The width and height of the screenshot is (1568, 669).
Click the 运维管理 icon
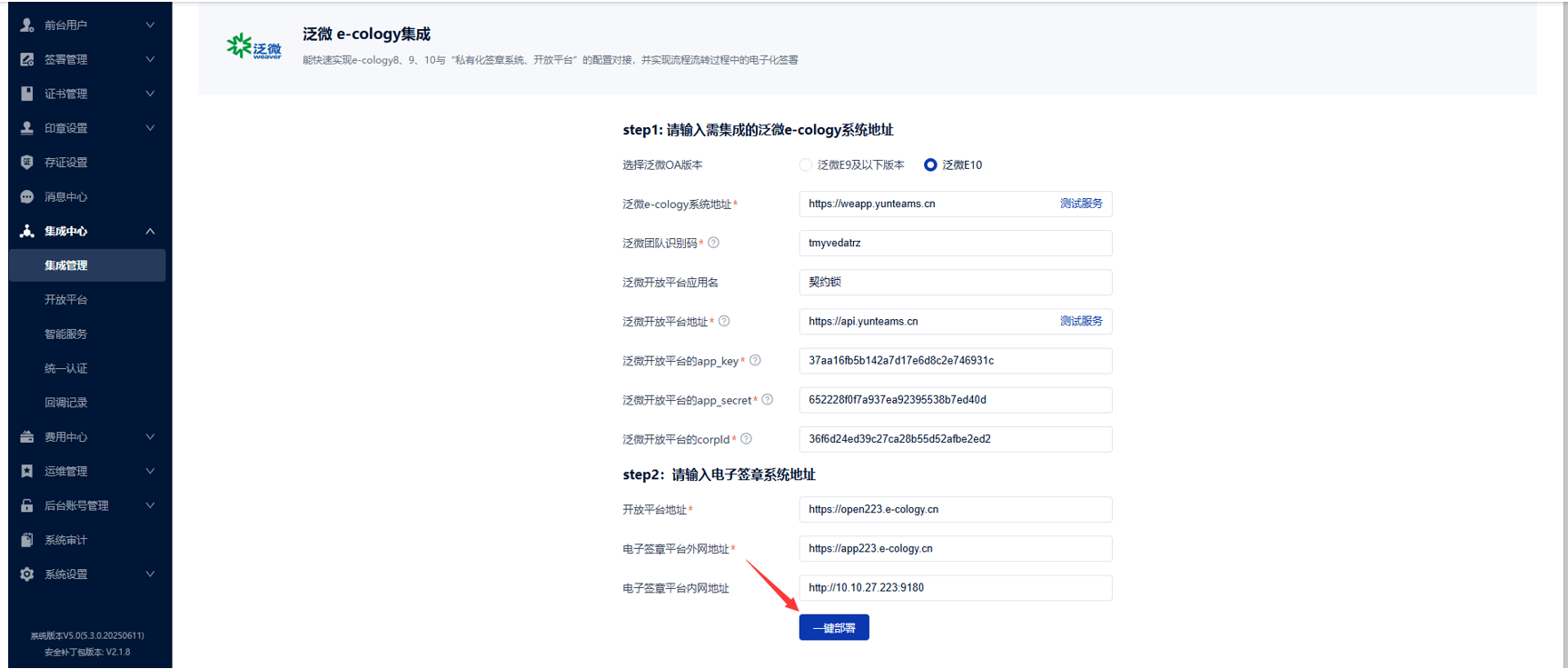pyautogui.click(x=27, y=472)
